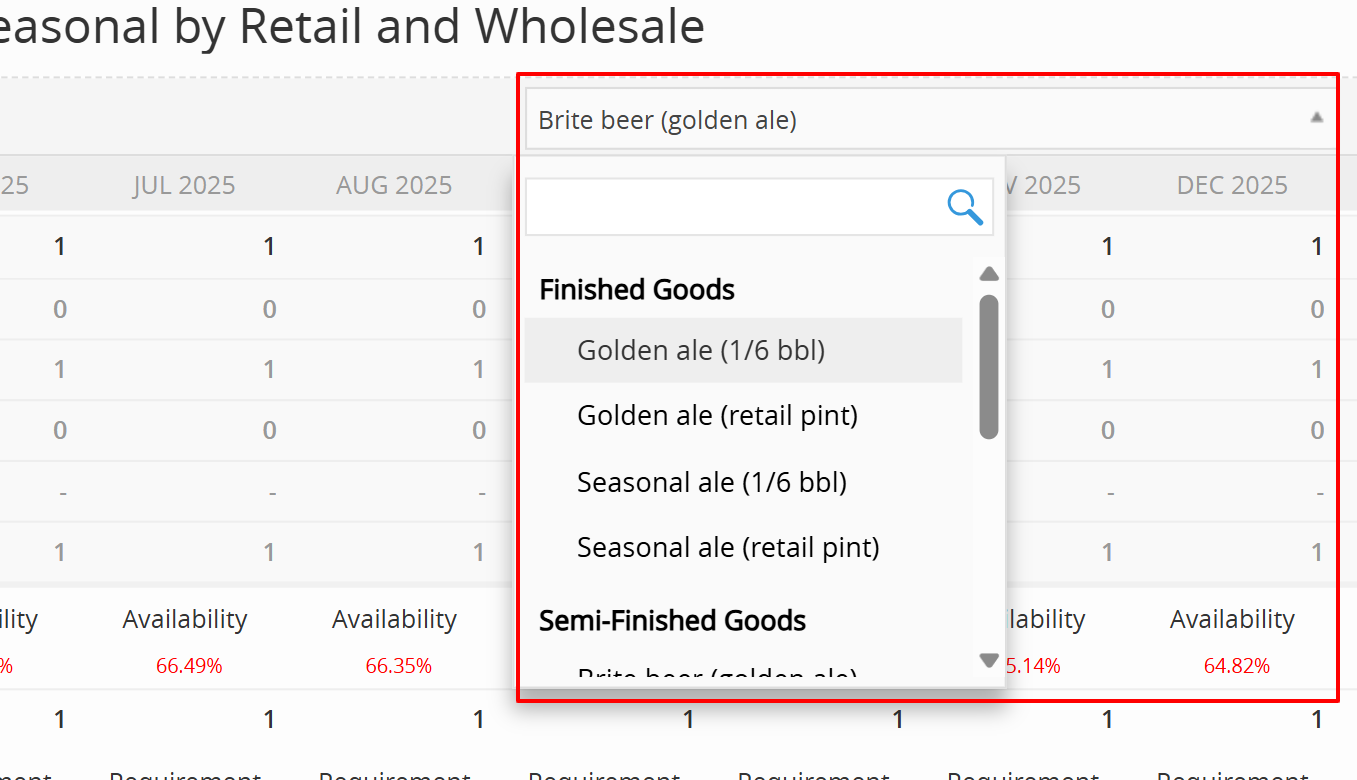Click the 66.49% availability value

point(189,666)
